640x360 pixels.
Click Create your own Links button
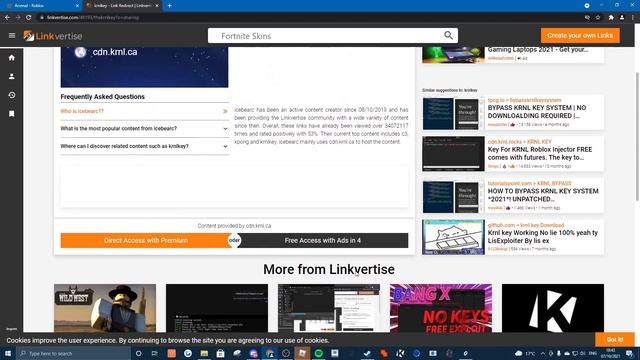click(580, 36)
